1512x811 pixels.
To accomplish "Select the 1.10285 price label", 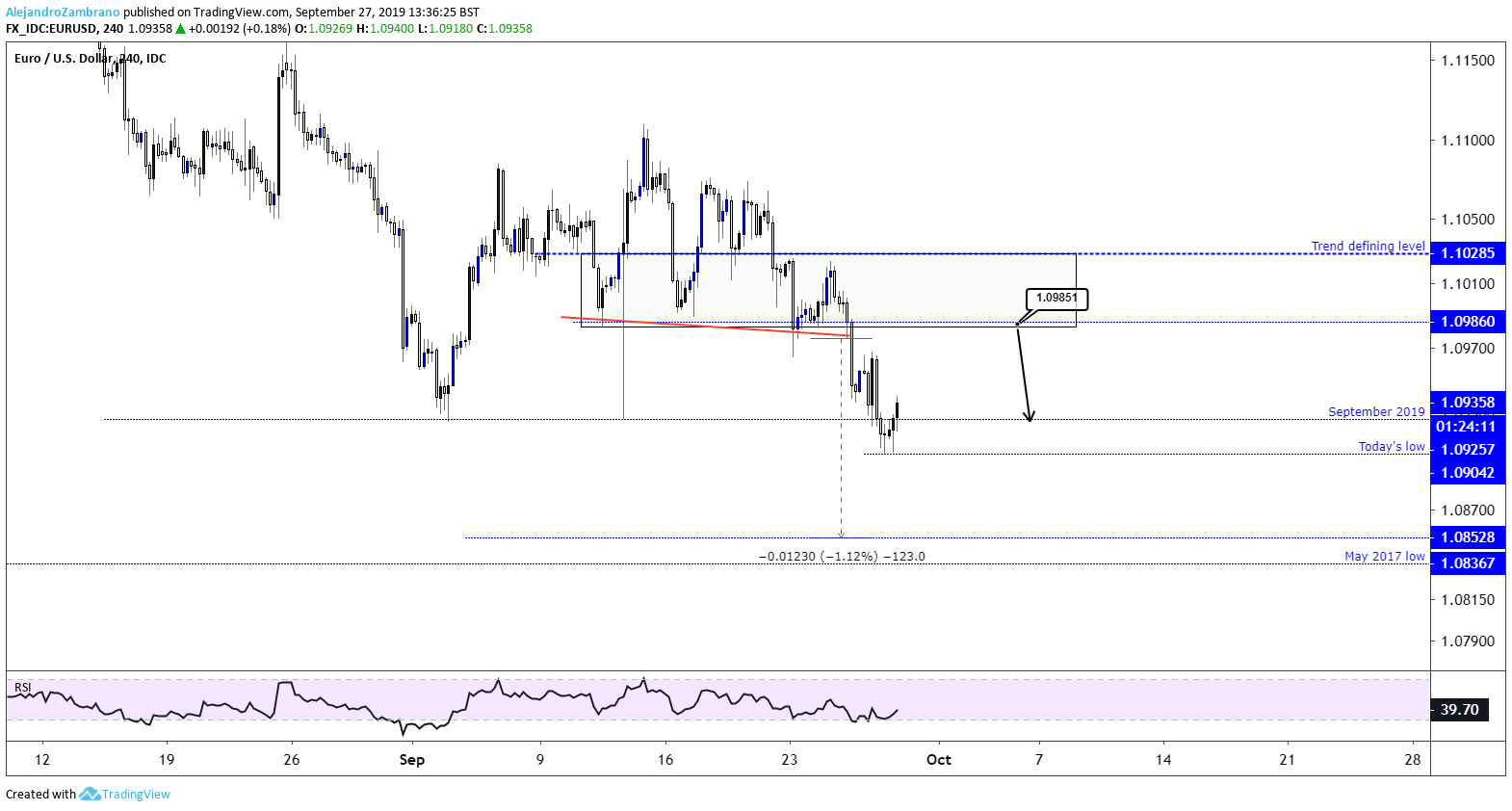I will (1468, 253).
